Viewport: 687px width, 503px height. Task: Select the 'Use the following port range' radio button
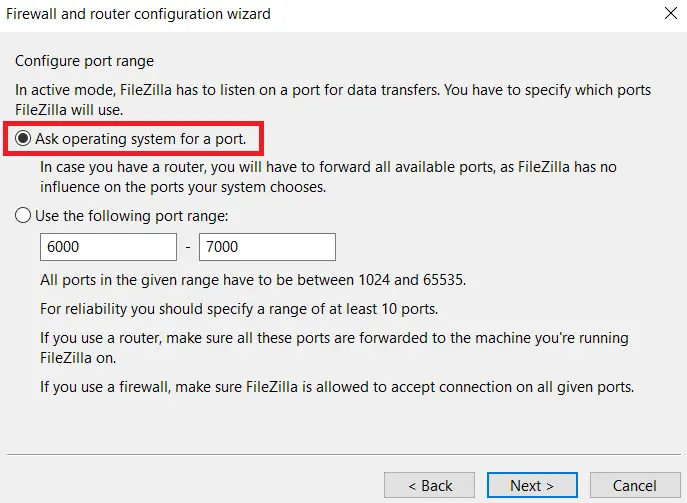[23, 216]
